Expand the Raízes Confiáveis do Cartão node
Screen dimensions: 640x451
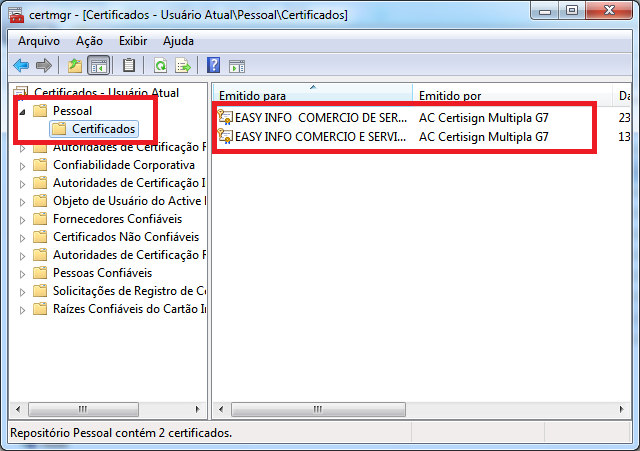point(22,309)
